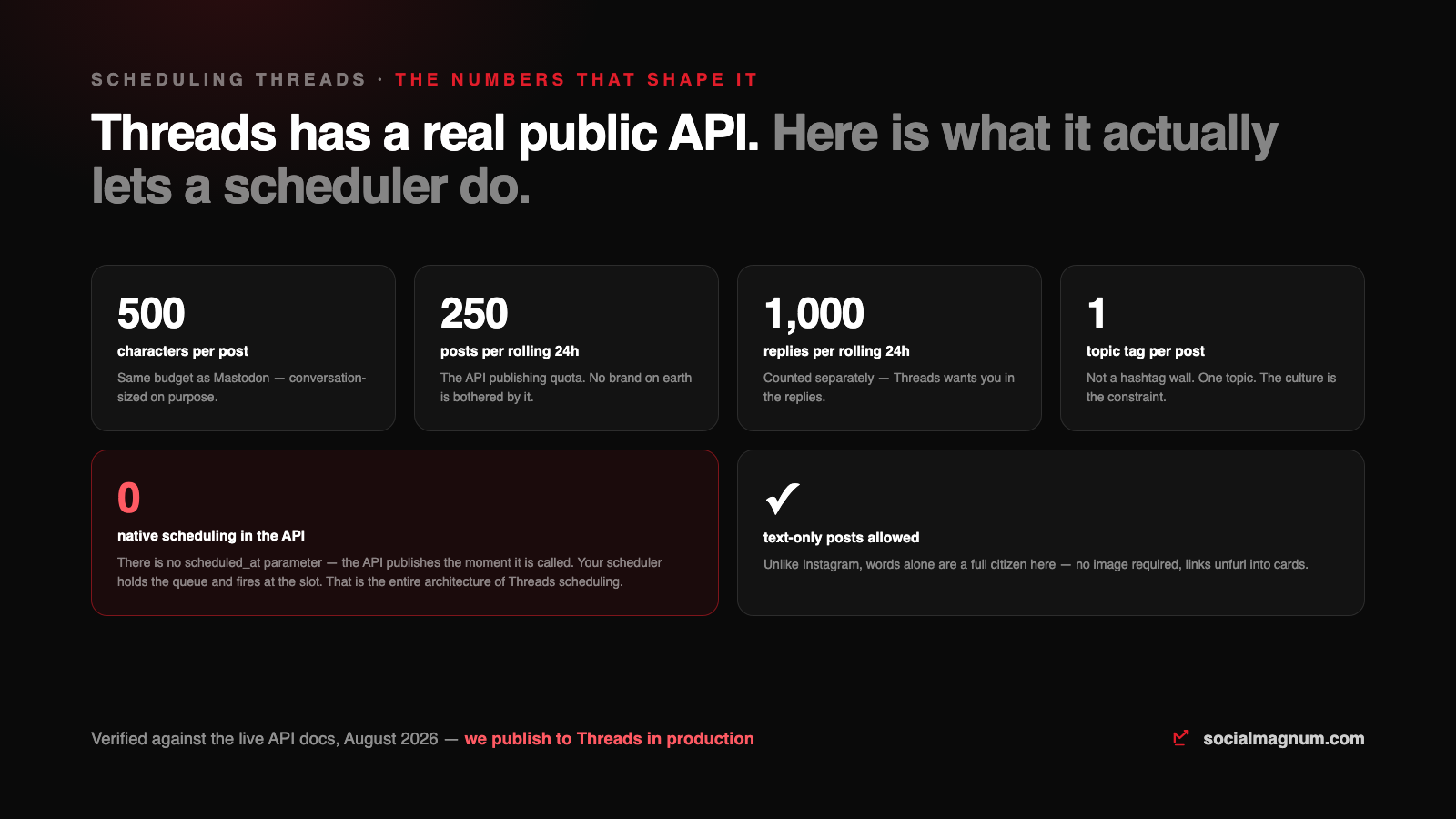Click 'native scheduling in the API' label
1456x819 pixels.
coord(211,536)
